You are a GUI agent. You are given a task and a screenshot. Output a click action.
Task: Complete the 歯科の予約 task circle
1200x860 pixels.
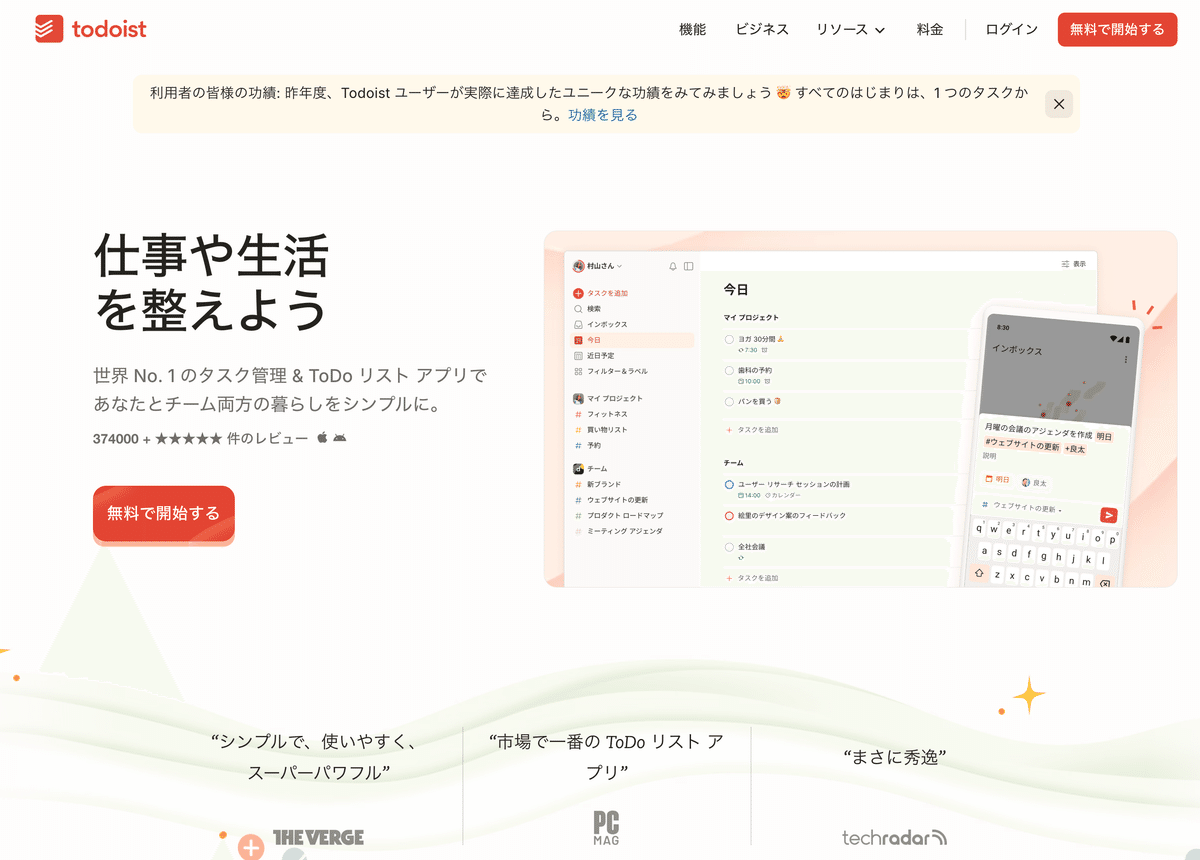click(729, 370)
